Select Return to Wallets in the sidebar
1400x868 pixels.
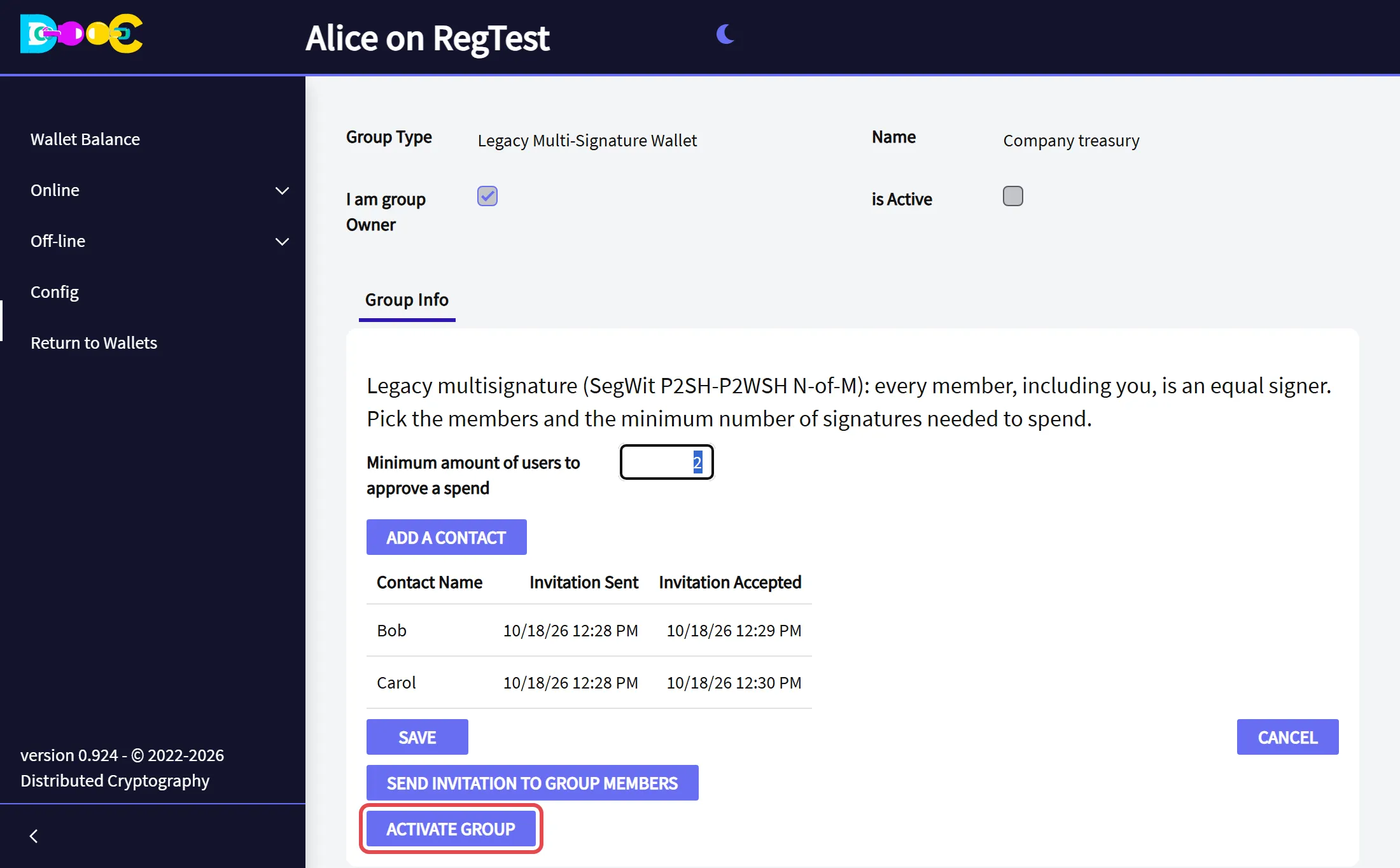(94, 343)
